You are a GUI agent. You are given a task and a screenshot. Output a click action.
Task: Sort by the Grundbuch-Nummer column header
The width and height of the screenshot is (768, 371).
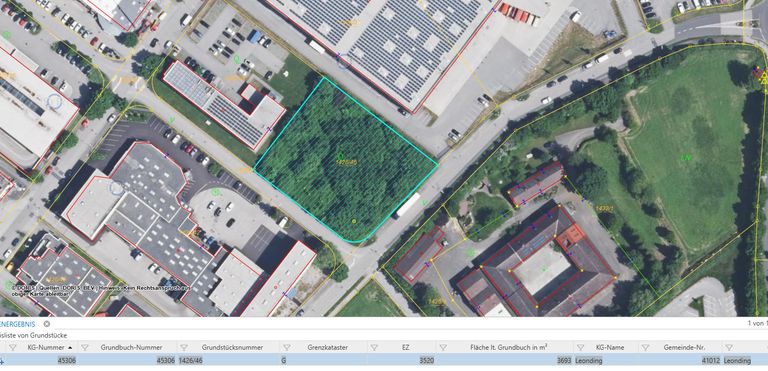pyautogui.click(x=131, y=347)
